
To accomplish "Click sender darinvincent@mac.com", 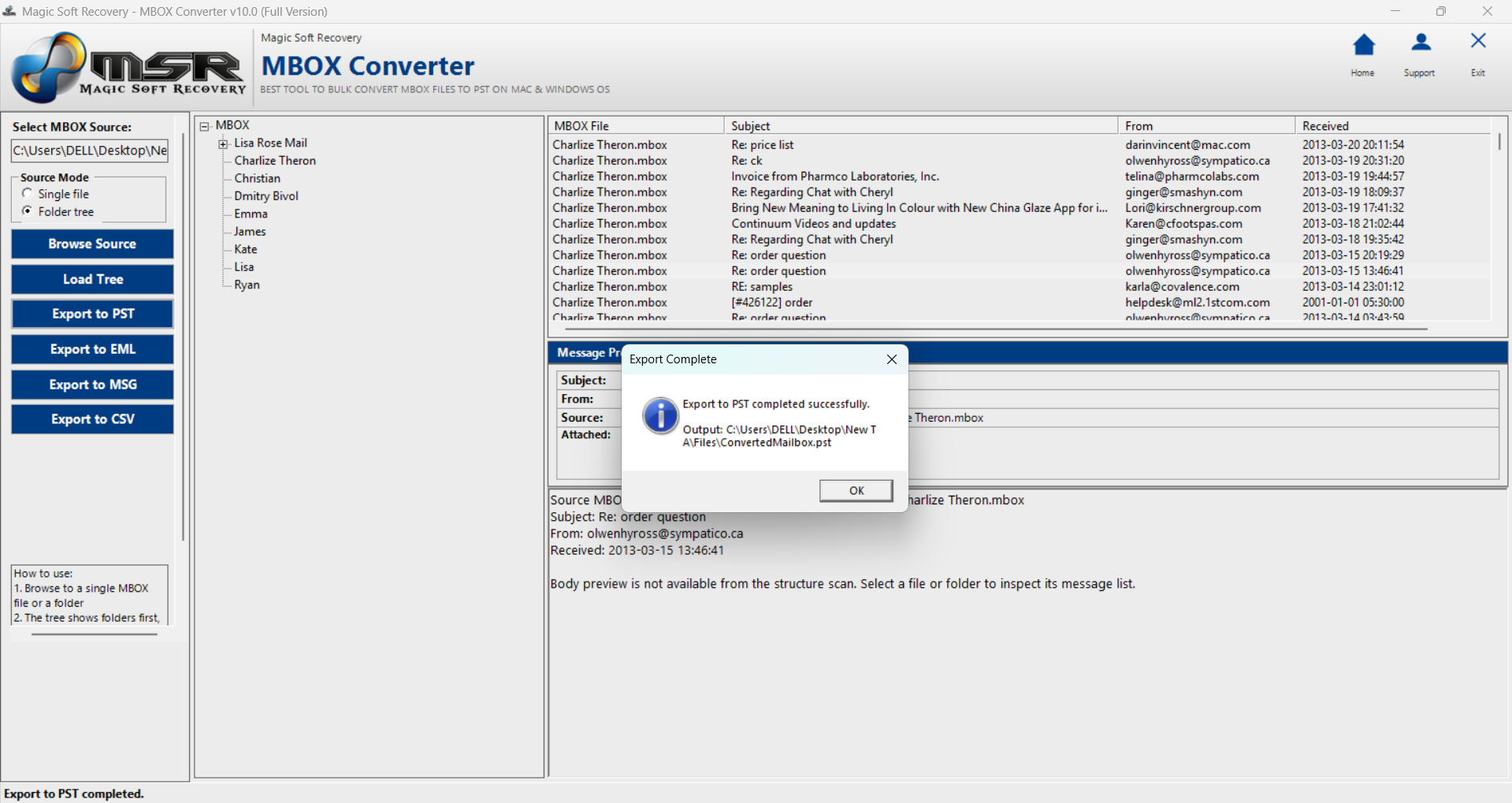I will click(1187, 145).
